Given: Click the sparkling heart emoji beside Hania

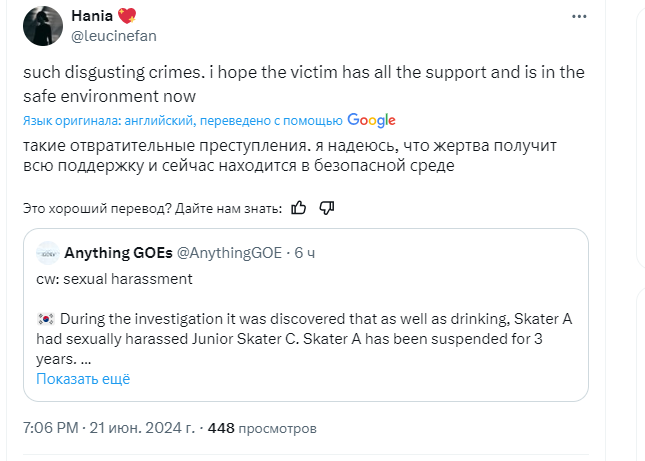Looking at the screenshot, I should coord(128,17).
